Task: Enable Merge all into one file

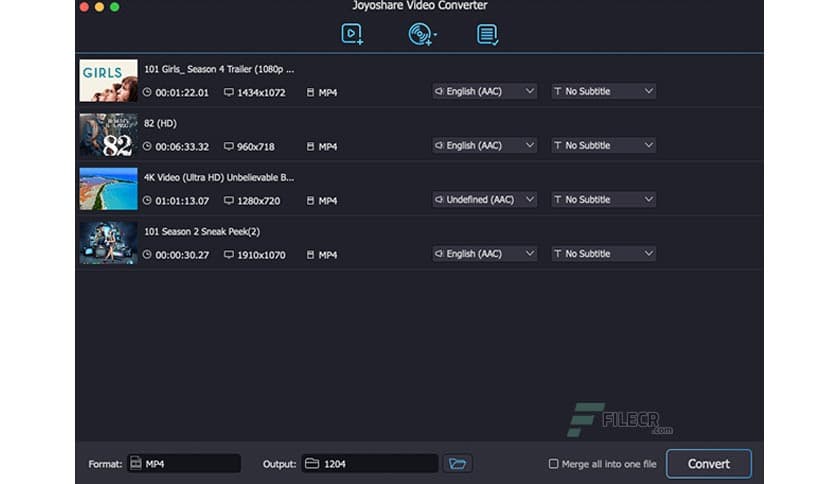Action: pyautogui.click(x=554, y=464)
